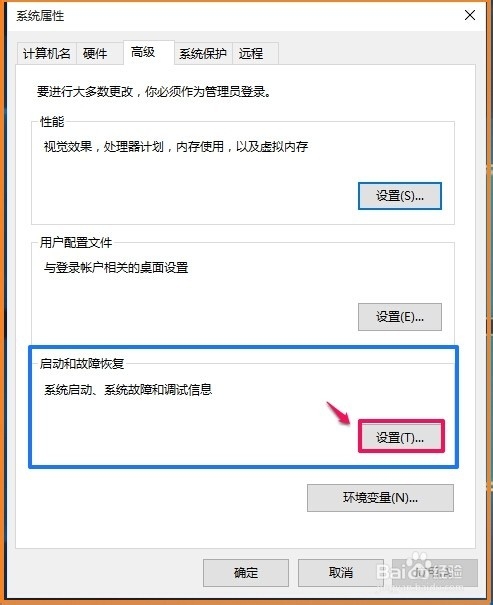This screenshot has width=493, height=605.
Task: Click the apply button behind the watermark
Action: point(435,573)
